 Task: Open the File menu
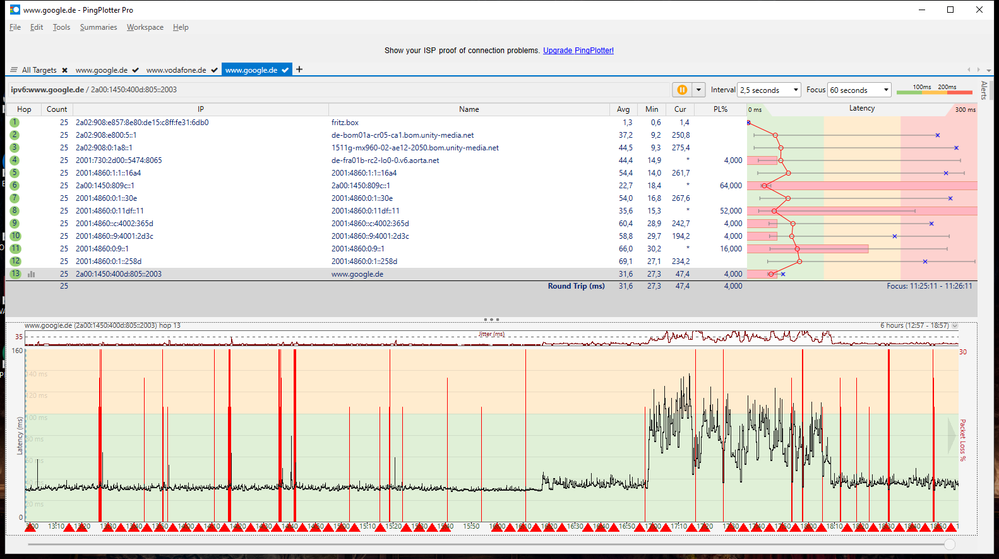pos(15,27)
